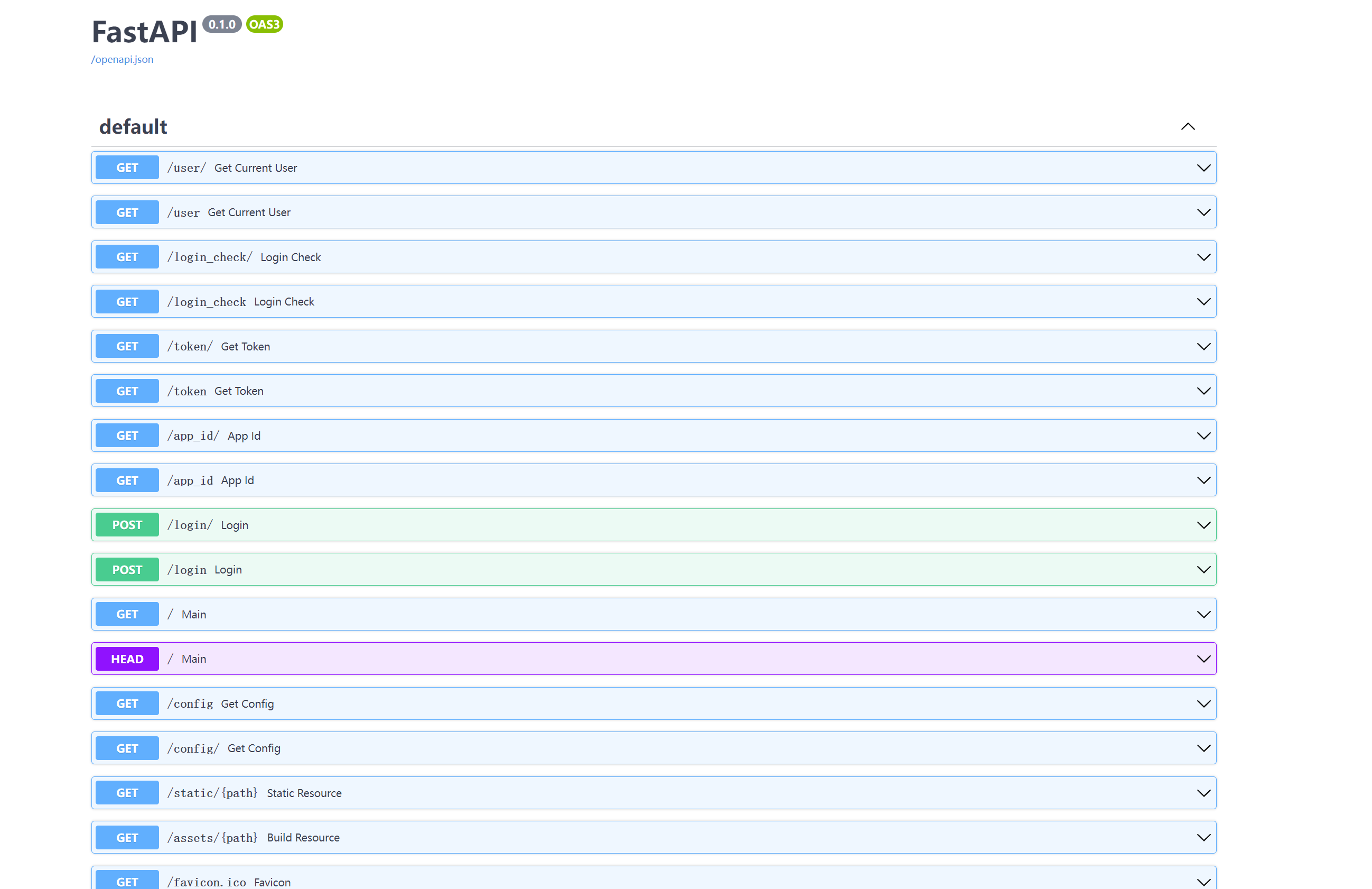
Task: Click the POST badge for /login/
Action: coord(127,525)
